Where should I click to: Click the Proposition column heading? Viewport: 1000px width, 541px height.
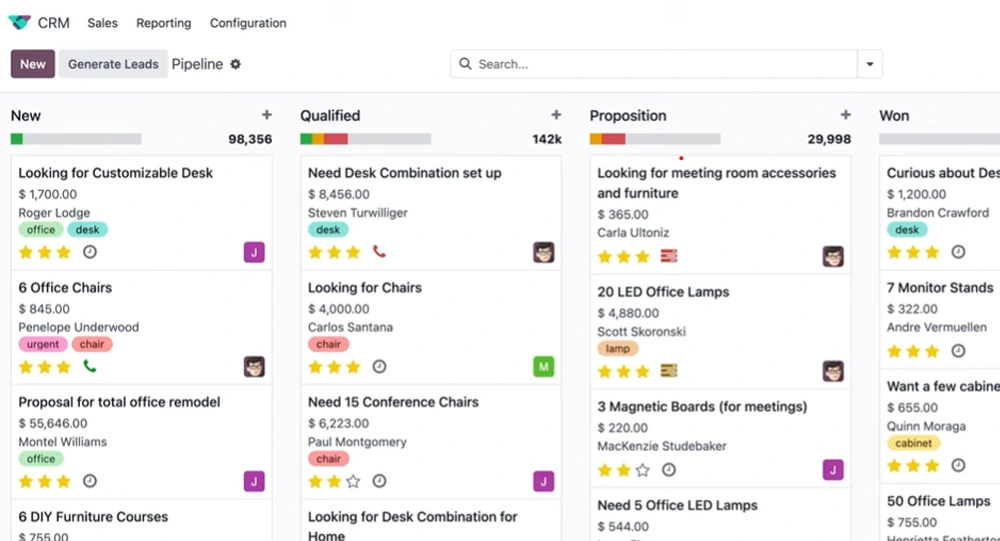pos(628,115)
